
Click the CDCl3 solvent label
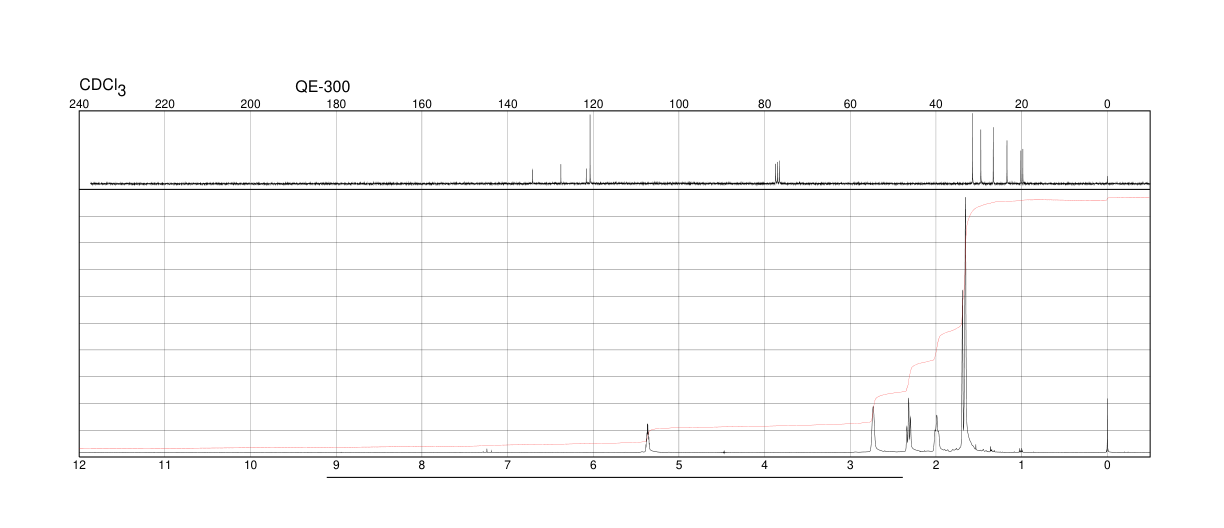point(103,87)
